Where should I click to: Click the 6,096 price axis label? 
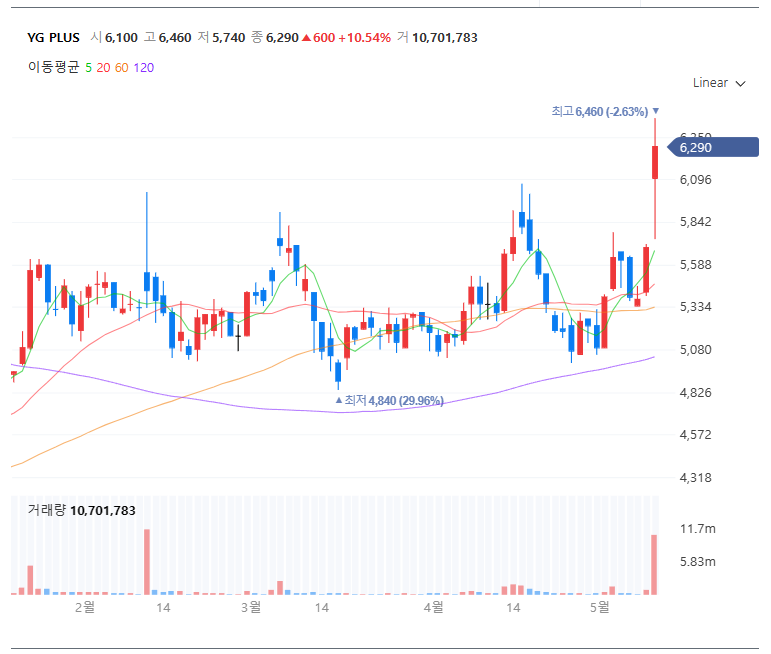coord(695,180)
